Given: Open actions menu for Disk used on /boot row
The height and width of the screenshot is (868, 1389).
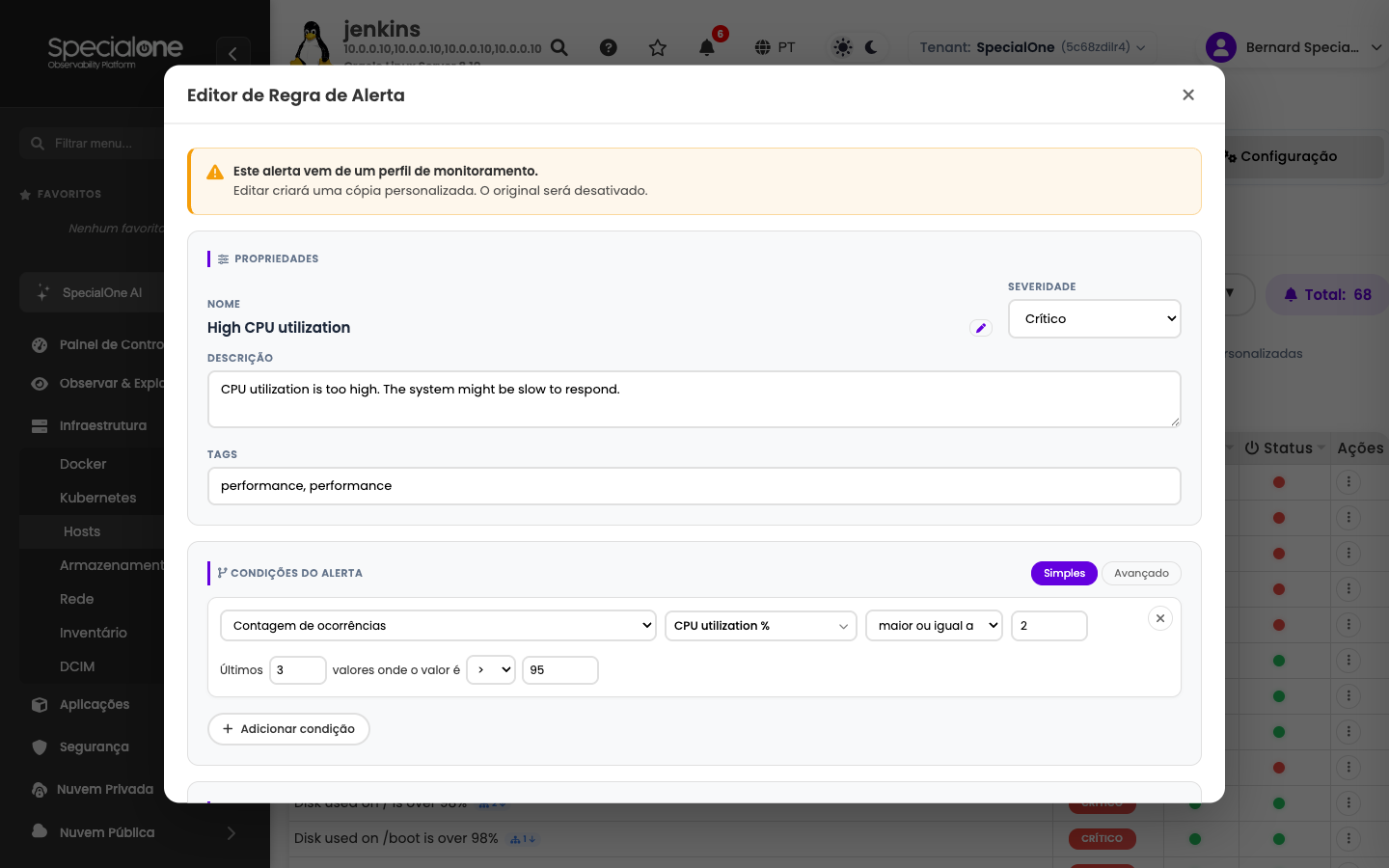Looking at the screenshot, I should click(1348, 839).
